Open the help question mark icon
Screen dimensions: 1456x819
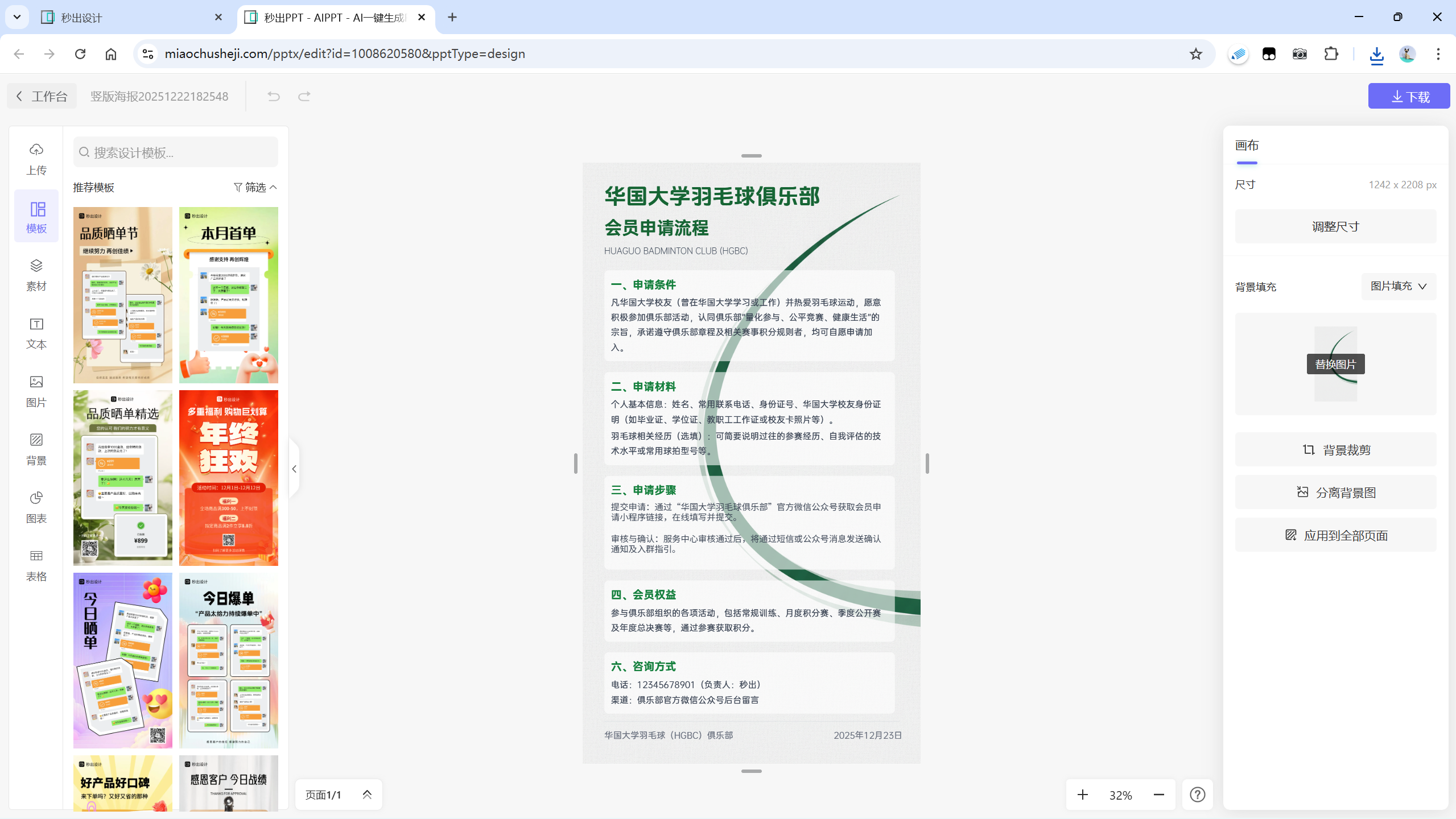click(x=1197, y=795)
